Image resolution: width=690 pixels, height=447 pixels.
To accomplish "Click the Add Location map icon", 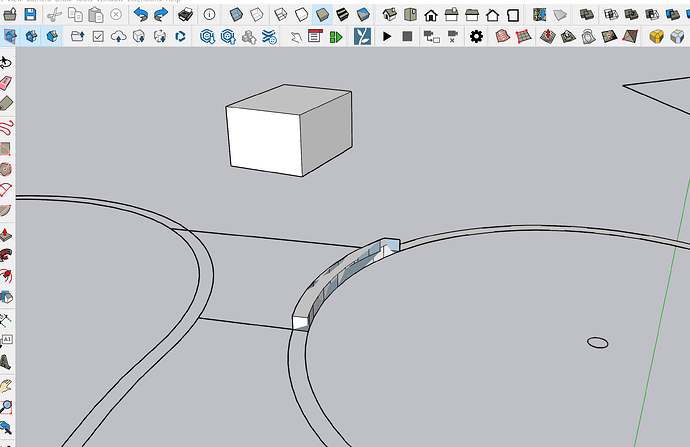I will click(540, 15).
